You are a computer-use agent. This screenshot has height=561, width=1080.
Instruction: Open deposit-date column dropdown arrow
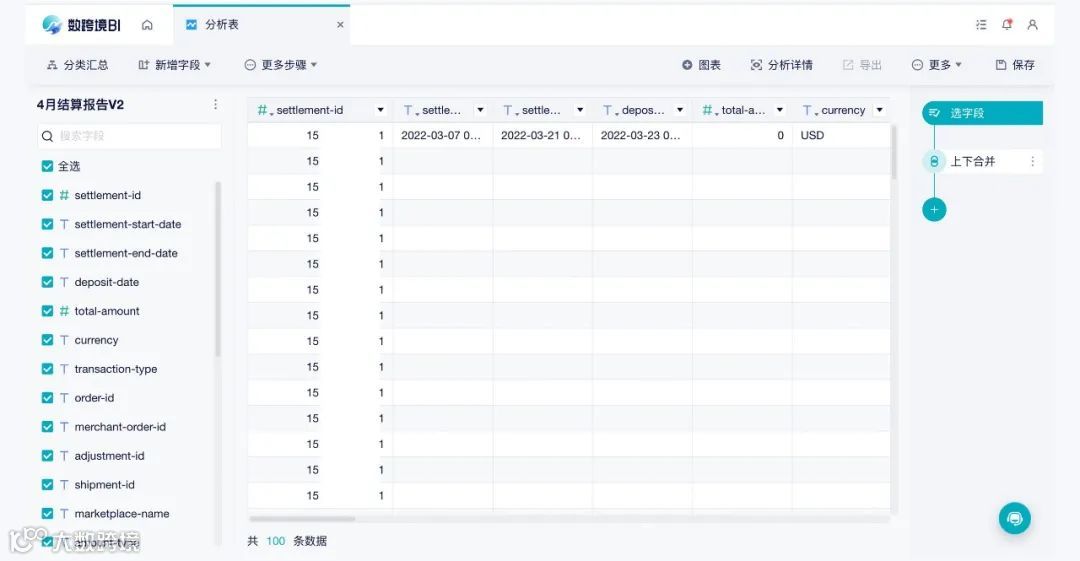click(x=680, y=110)
